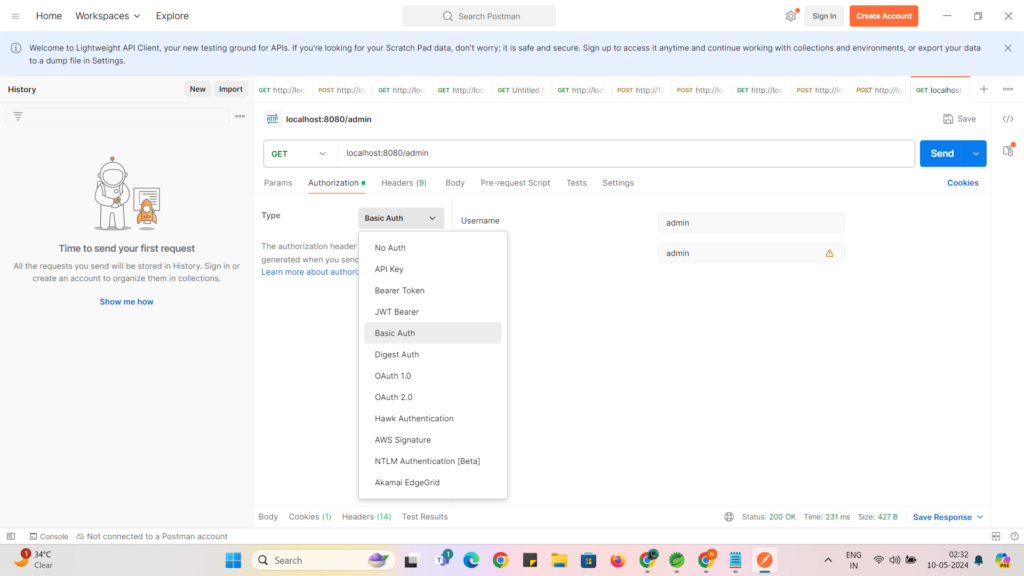Open the code snippet panel
The height and width of the screenshot is (576, 1024).
pyautogui.click(x=1008, y=119)
